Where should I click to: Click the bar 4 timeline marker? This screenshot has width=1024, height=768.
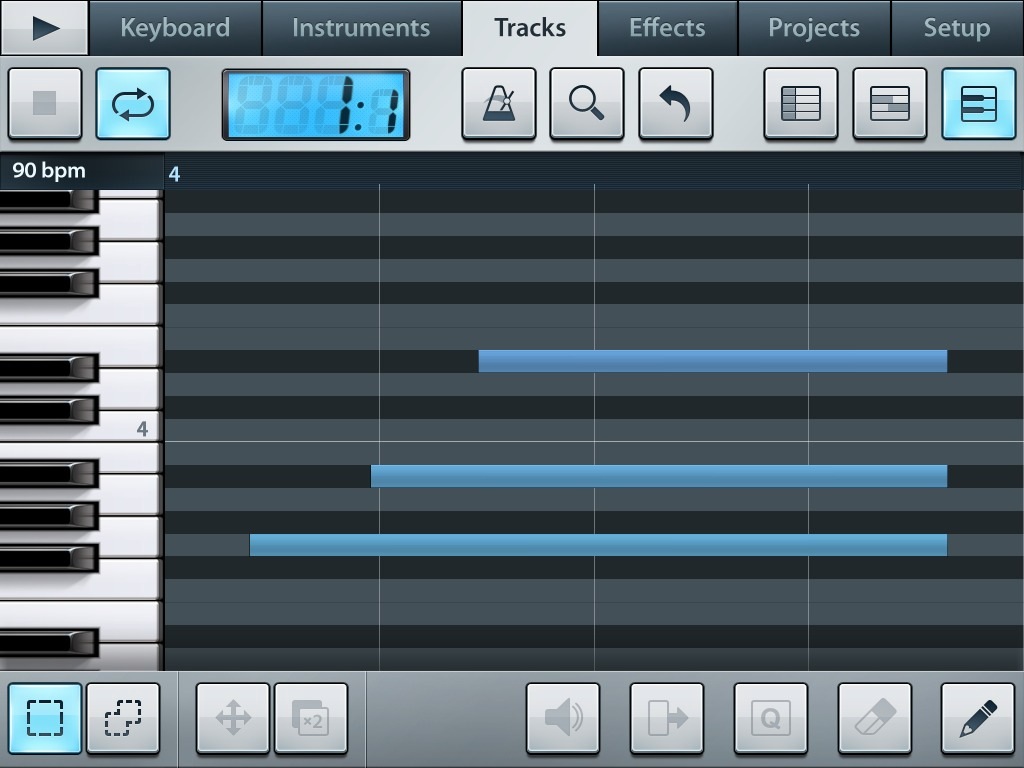[x=174, y=174]
